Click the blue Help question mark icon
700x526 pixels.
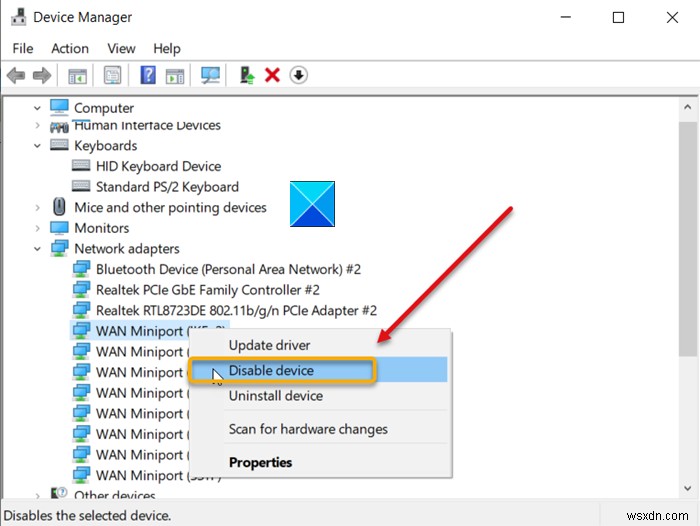(x=148, y=75)
